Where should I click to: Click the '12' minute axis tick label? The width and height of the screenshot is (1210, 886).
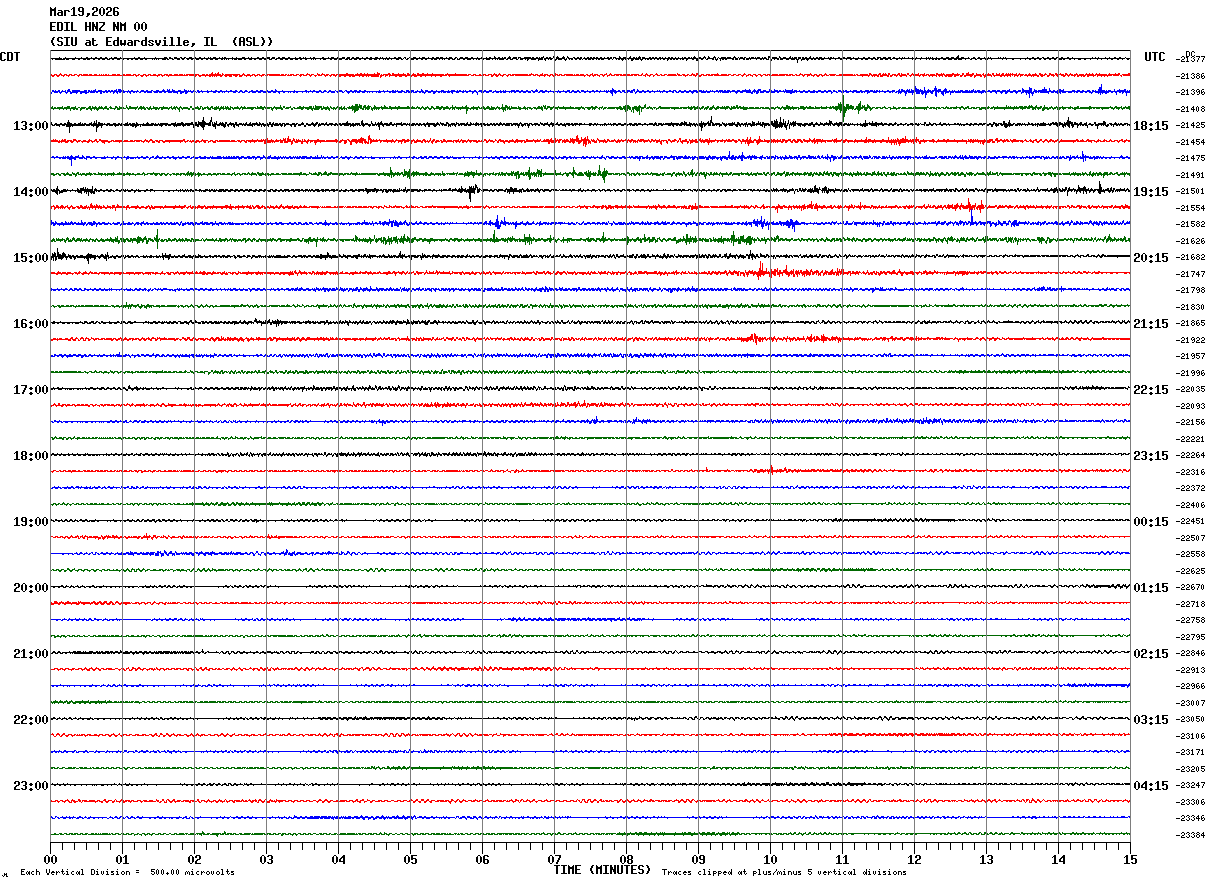pyautogui.click(x=914, y=859)
